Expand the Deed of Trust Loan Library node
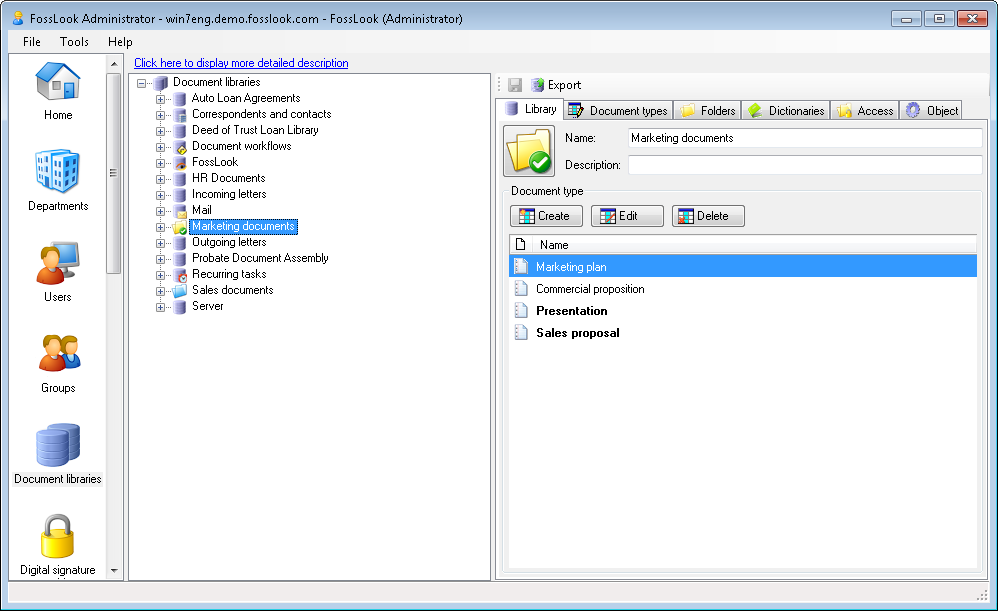The height and width of the screenshot is (611, 998). [160, 130]
